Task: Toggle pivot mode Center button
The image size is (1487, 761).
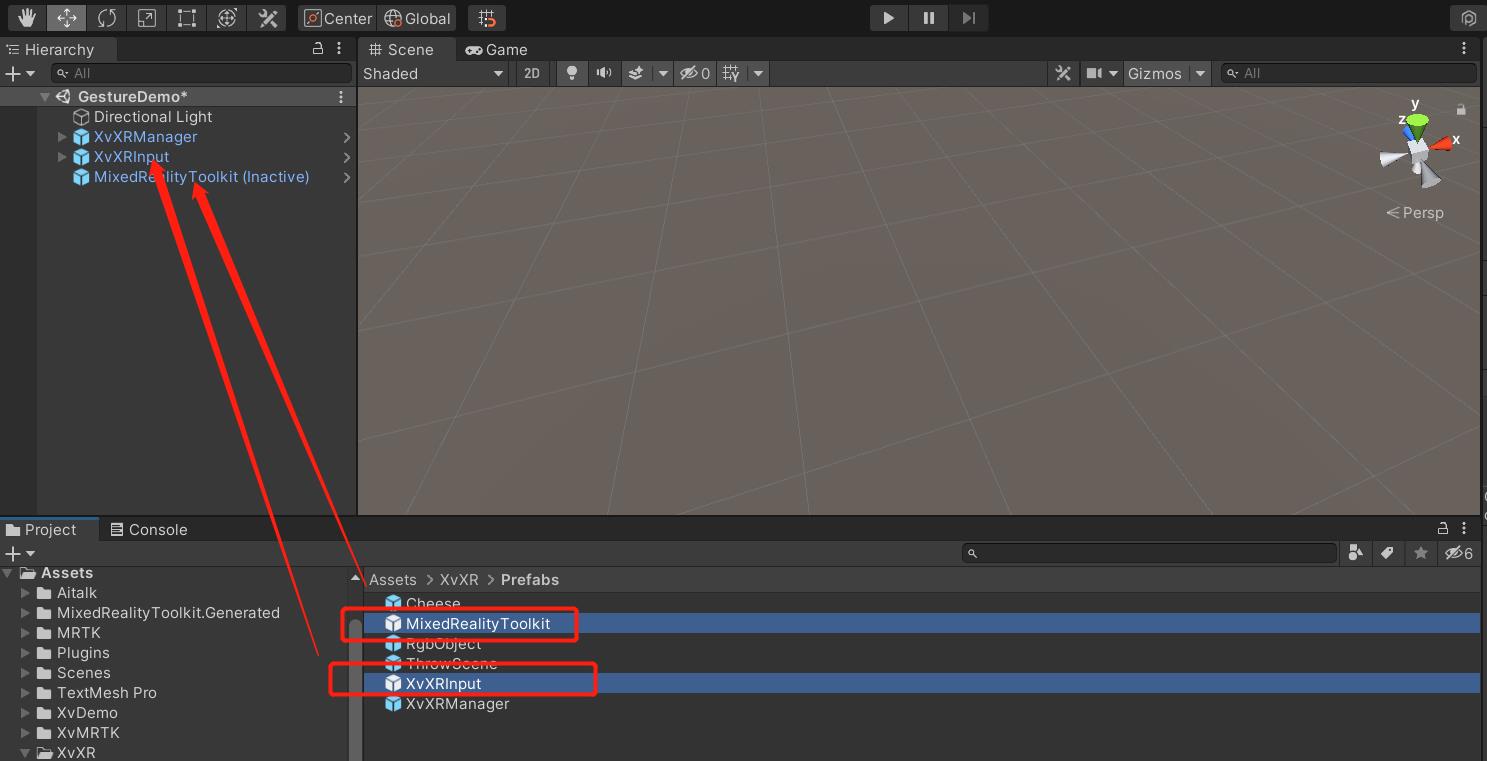Action: tap(338, 18)
